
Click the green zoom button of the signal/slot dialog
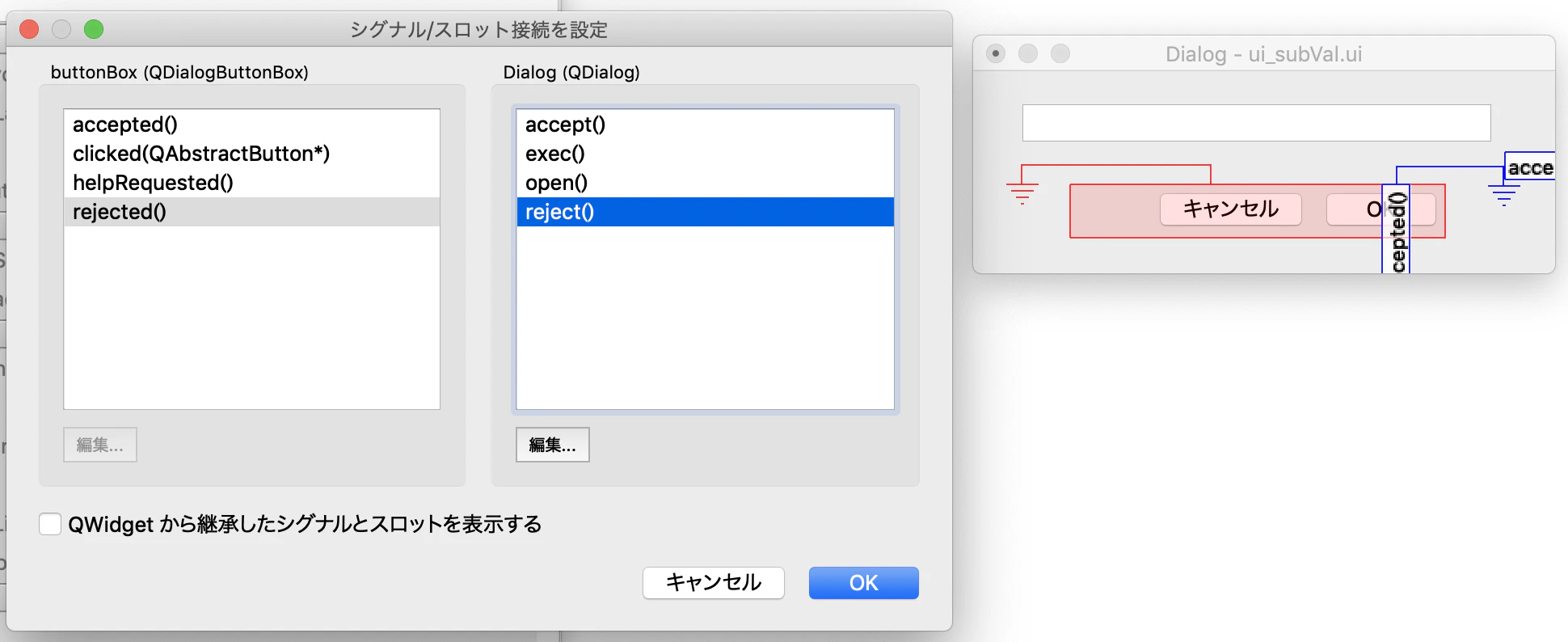click(x=94, y=30)
